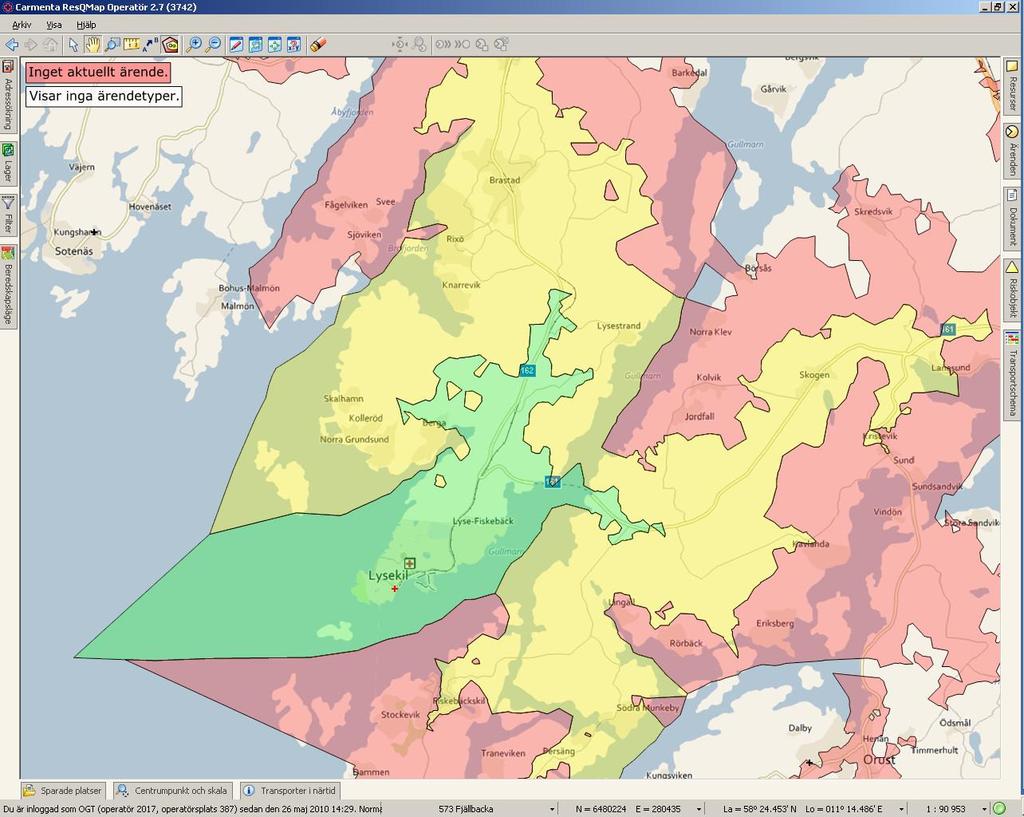Open the Riskobjekt side panel

1012,289
